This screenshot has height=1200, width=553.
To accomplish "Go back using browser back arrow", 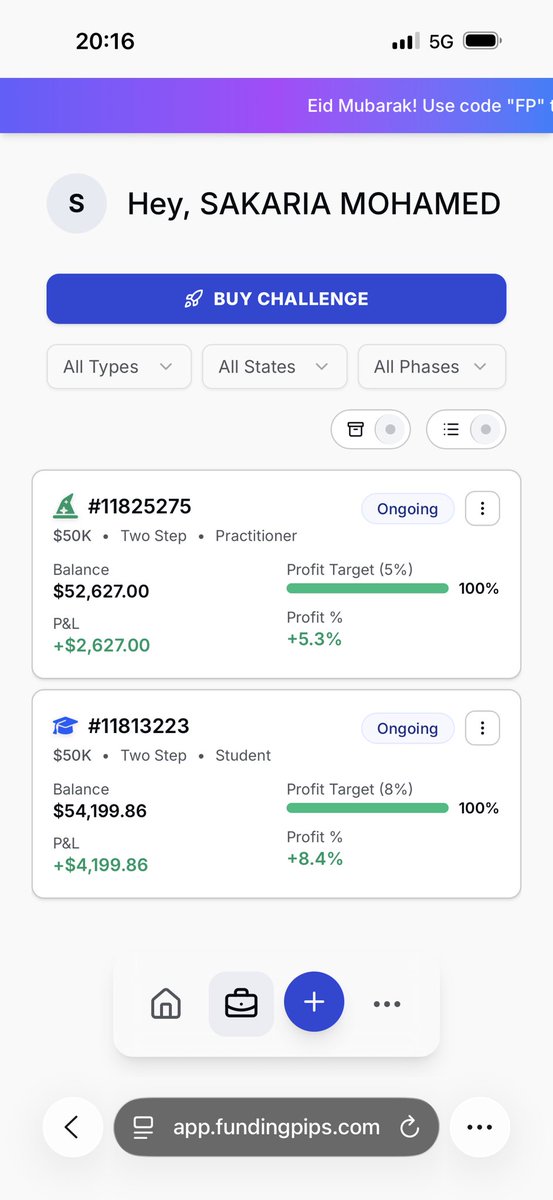I will point(72,1127).
